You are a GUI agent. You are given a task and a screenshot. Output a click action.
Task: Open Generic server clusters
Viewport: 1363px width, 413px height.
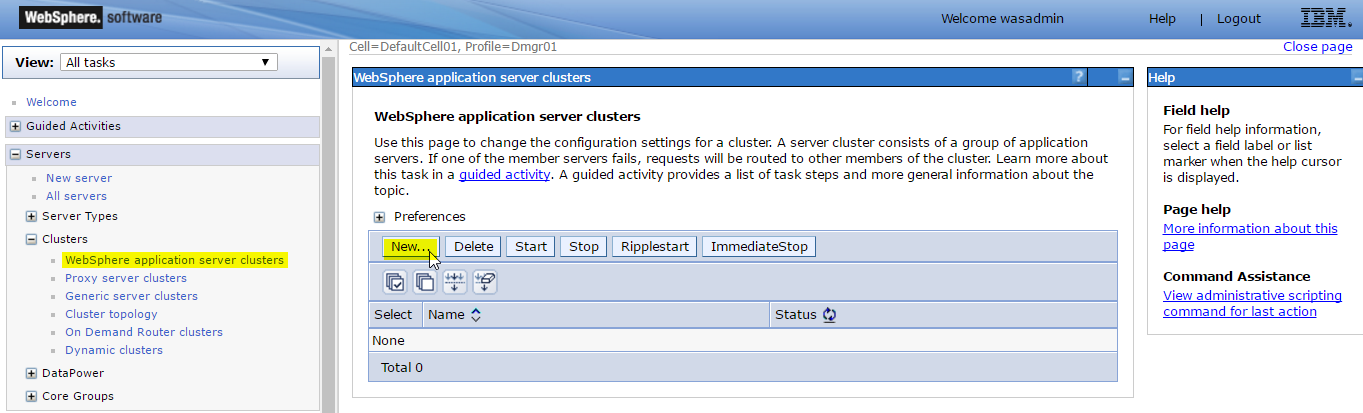coord(131,296)
